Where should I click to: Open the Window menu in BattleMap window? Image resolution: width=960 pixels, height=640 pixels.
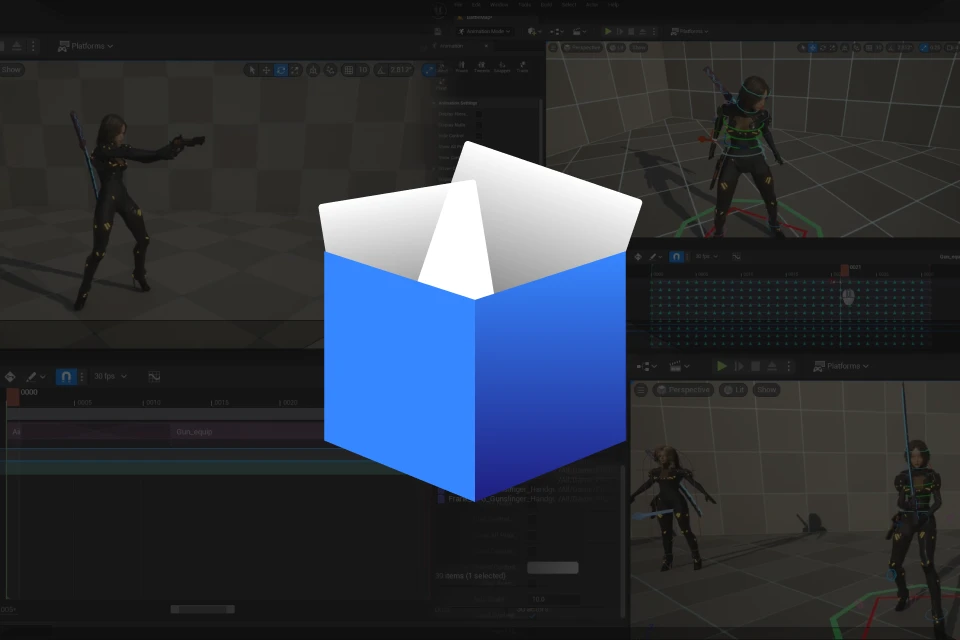click(x=499, y=5)
